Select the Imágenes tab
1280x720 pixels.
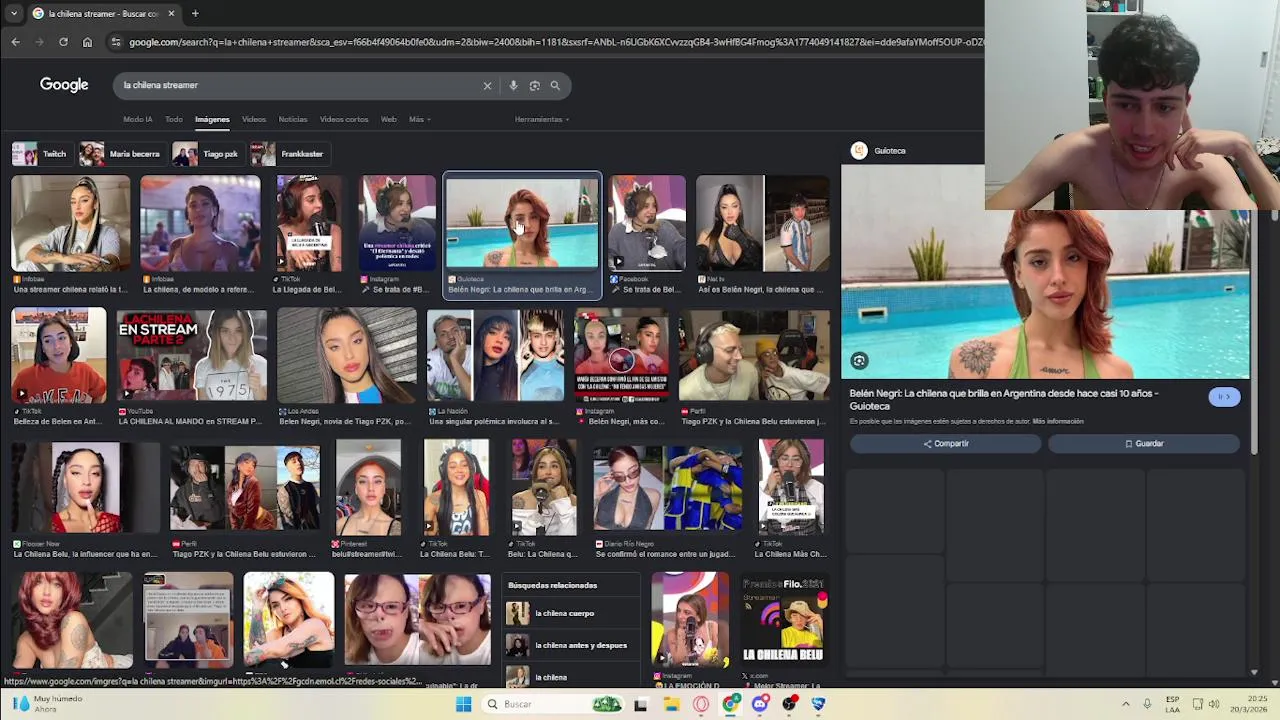[x=212, y=119]
